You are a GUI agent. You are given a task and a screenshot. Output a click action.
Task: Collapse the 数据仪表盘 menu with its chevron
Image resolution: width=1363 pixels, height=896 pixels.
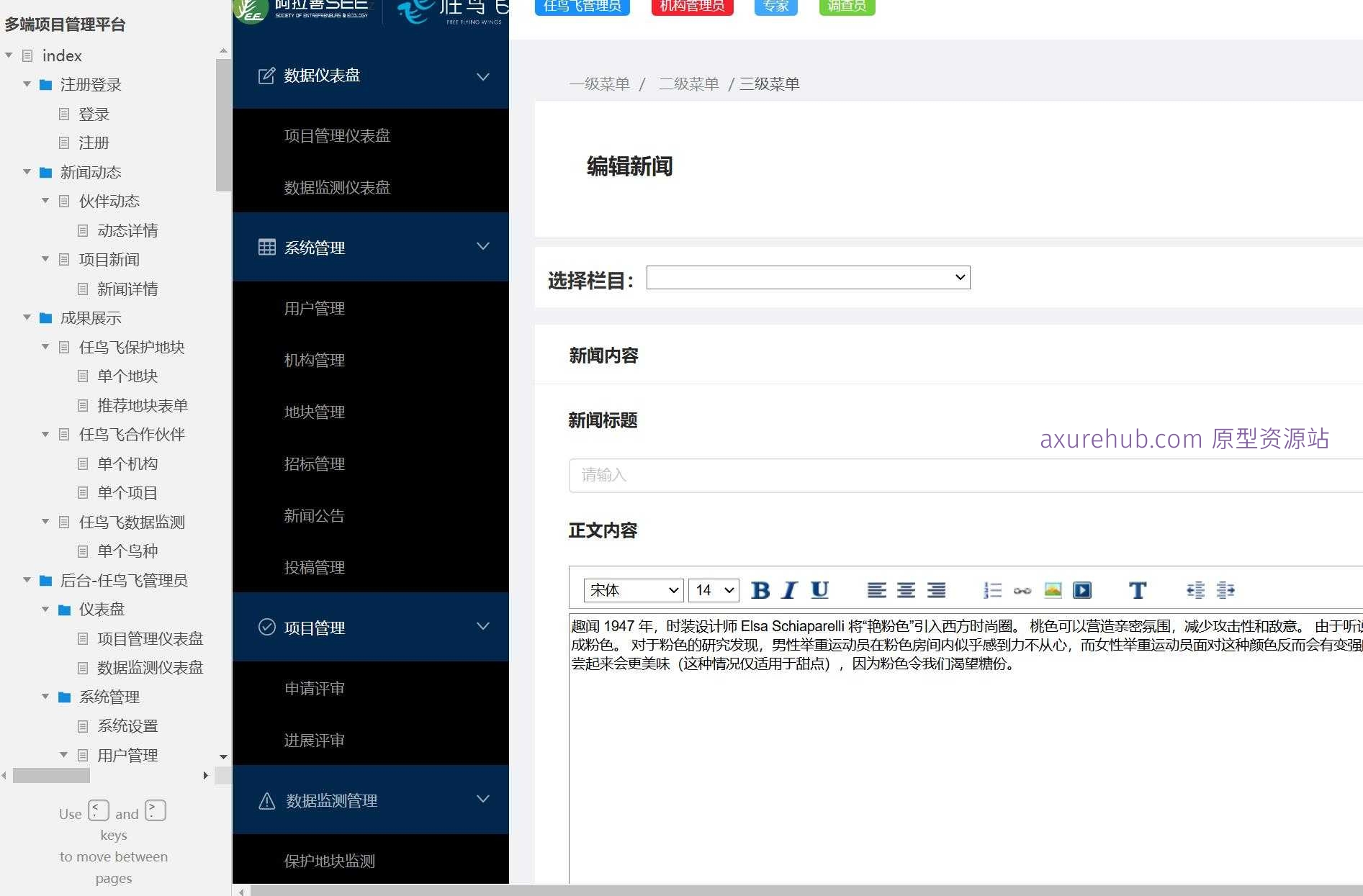pos(482,76)
